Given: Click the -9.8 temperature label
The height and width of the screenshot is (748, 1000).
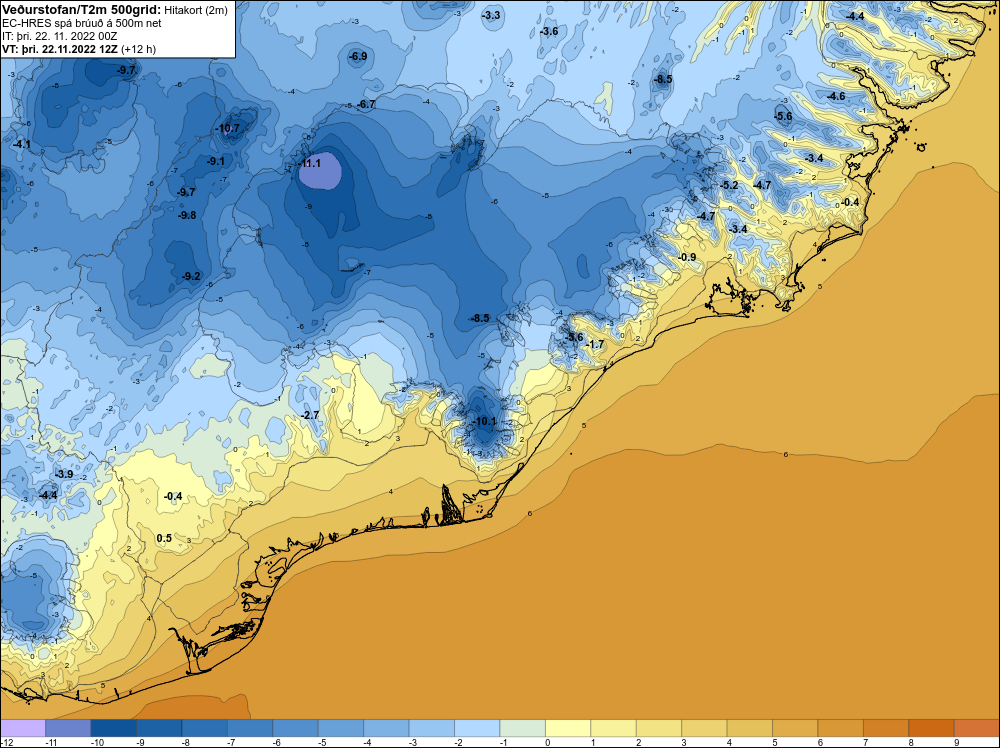Looking at the screenshot, I should click(187, 215).
